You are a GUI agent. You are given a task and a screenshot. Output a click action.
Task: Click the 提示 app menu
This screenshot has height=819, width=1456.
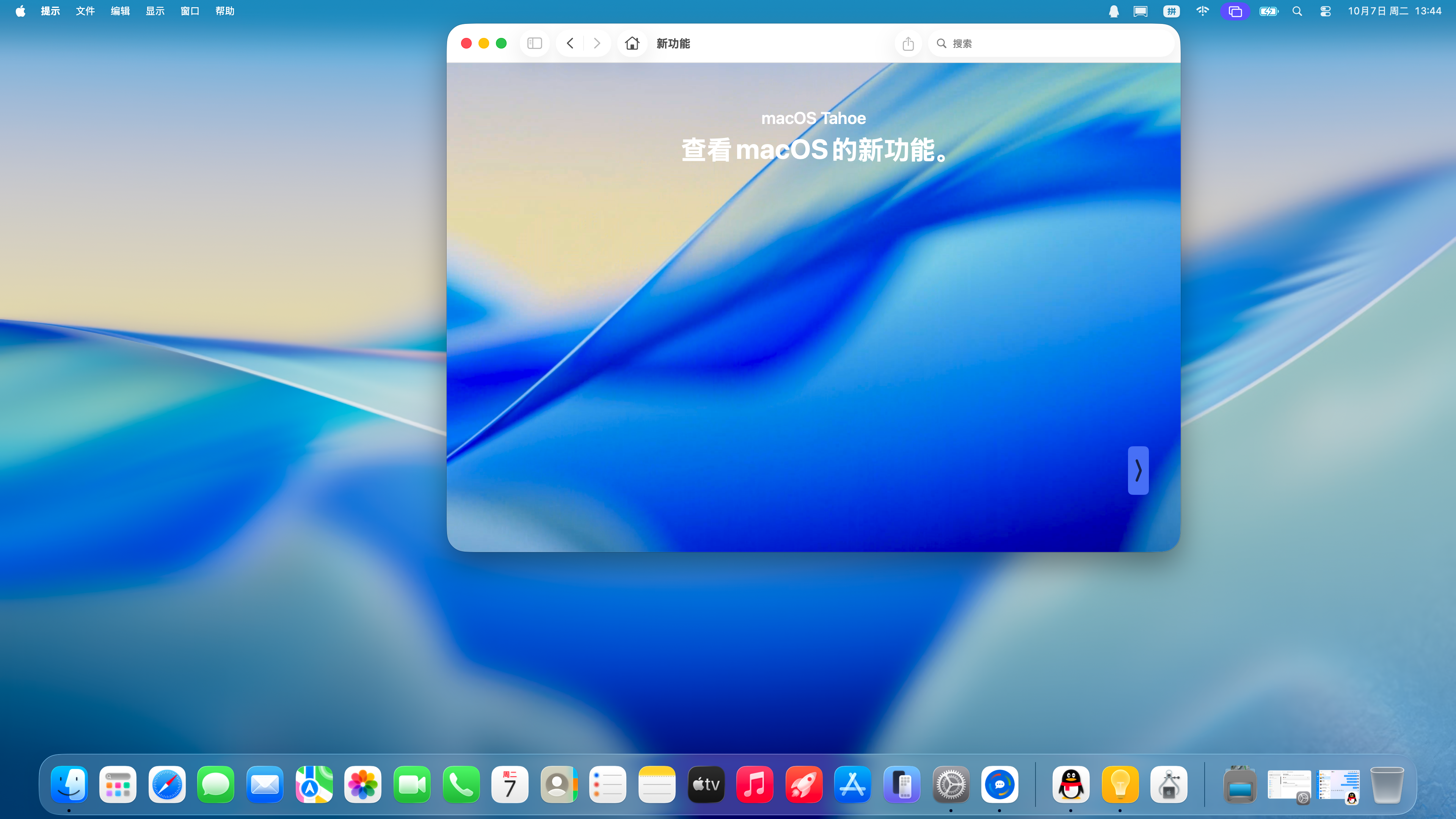[x=50, y=11]
